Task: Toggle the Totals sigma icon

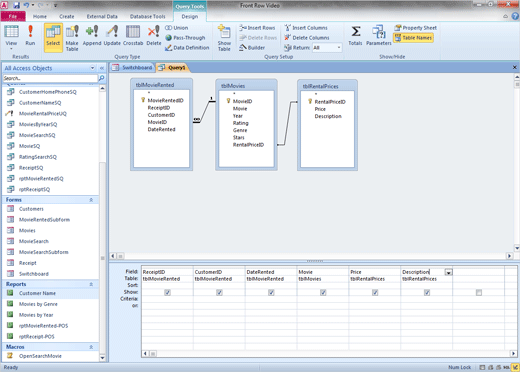Action: pyautogui.click(x=355, y=36)
